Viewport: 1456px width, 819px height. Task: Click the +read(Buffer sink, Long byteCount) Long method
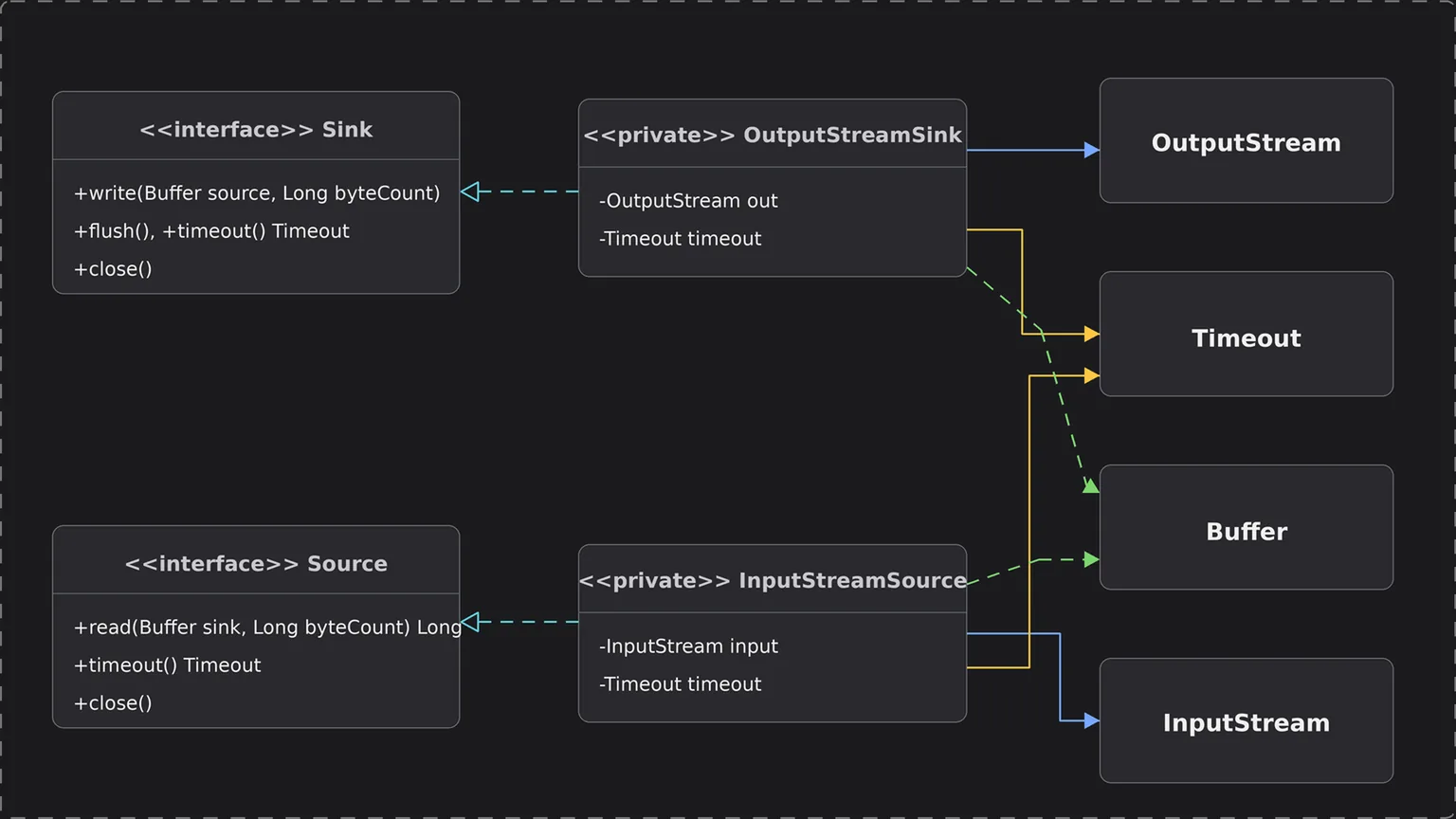[x=267, y=628]
